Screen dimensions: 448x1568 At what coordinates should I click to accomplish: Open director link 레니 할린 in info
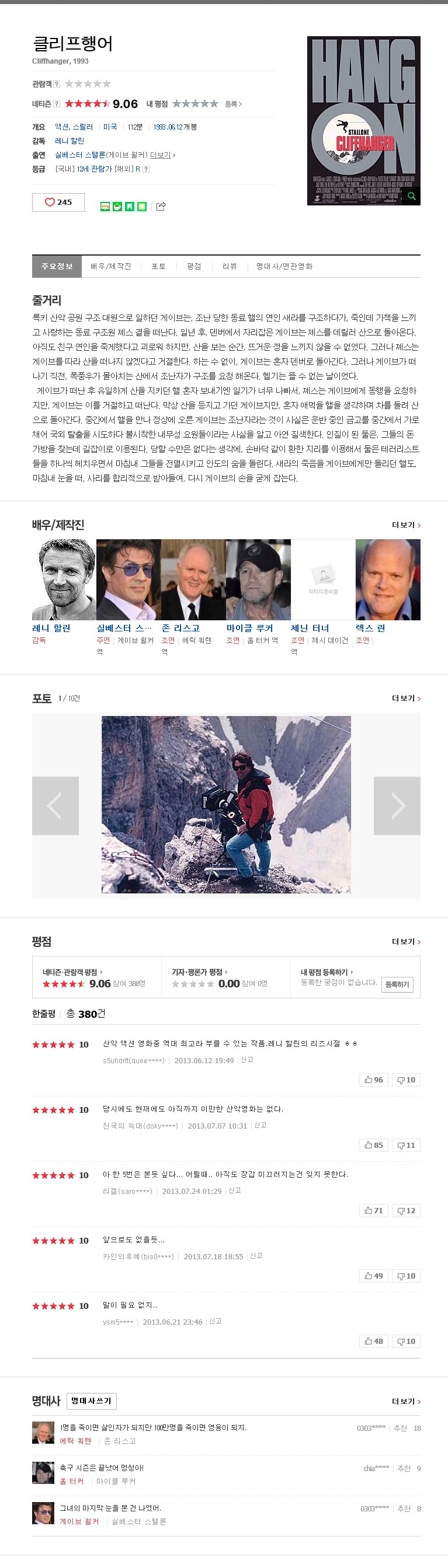[70, 141]
